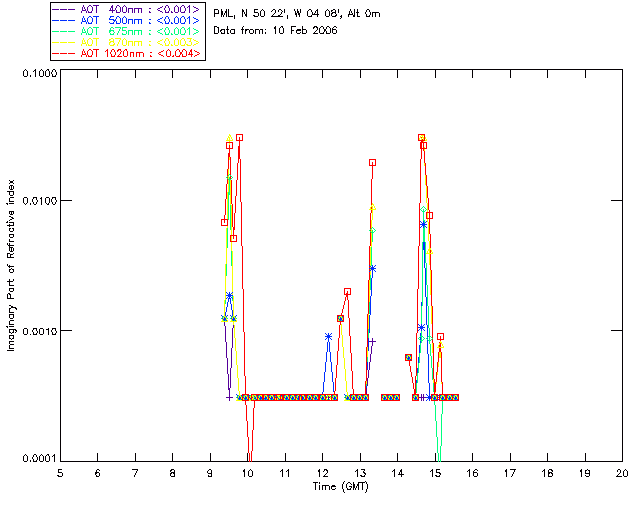
Task: Click the x-axis tick label 18
Action: point(547,473)
